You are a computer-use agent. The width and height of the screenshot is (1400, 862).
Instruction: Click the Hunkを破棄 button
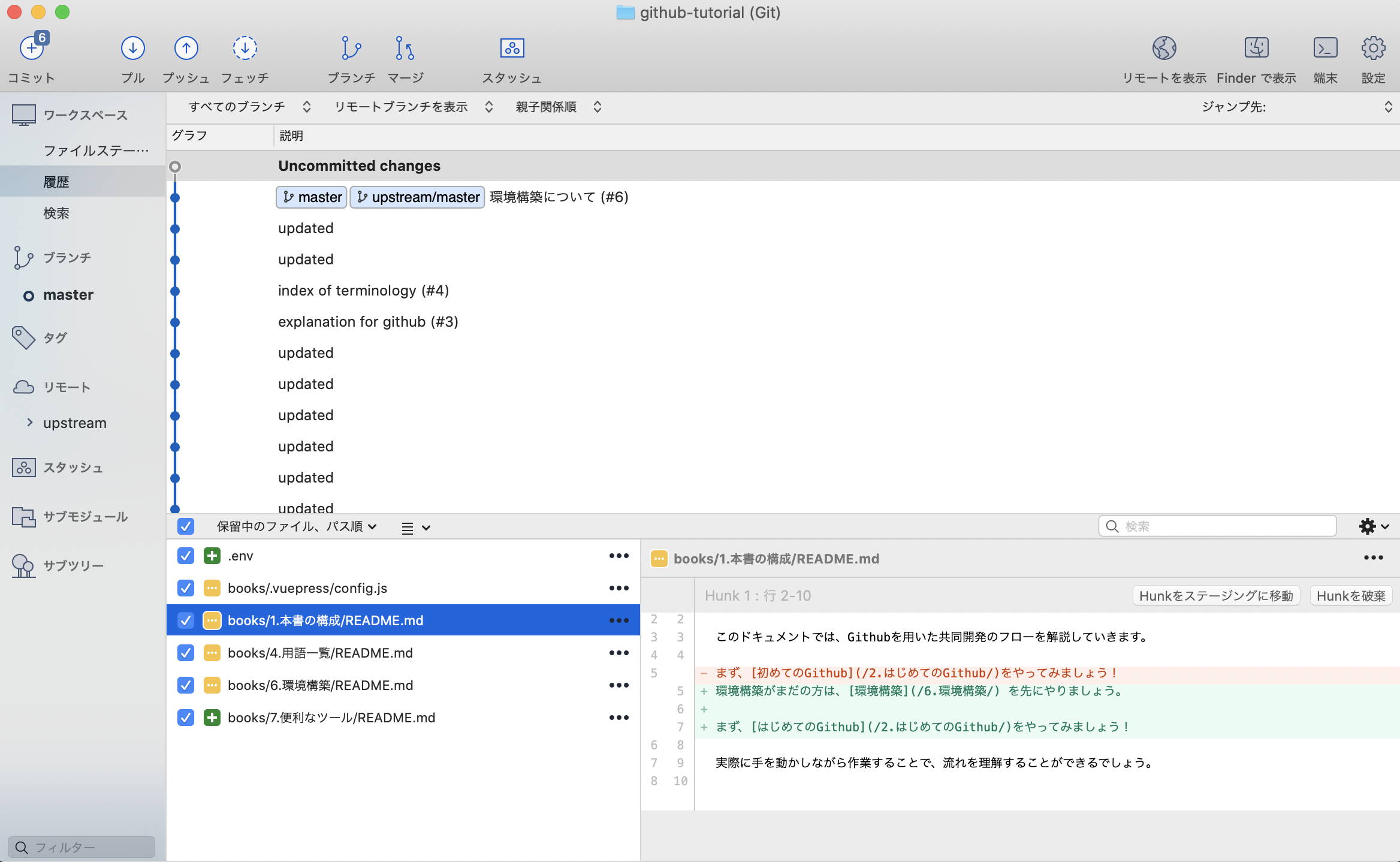(1350, 595)
